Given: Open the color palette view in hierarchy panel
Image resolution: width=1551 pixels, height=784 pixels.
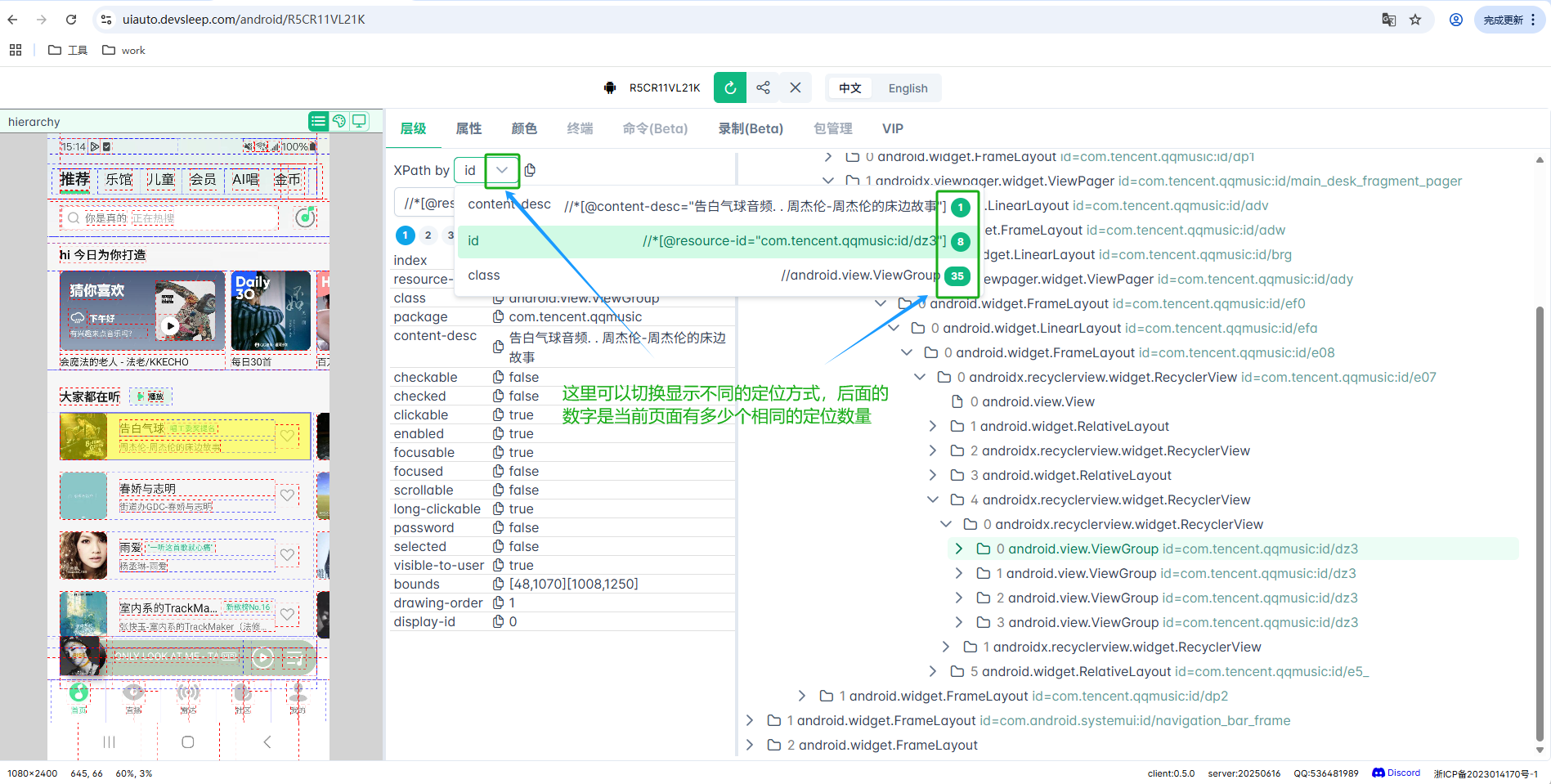Looking at the screenshot, I should (339, 121).
